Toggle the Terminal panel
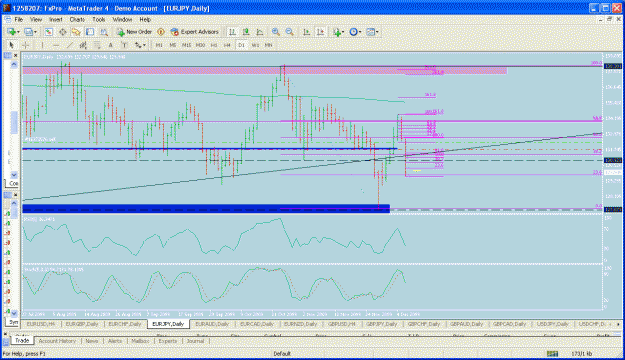 [x=90, y=32]
